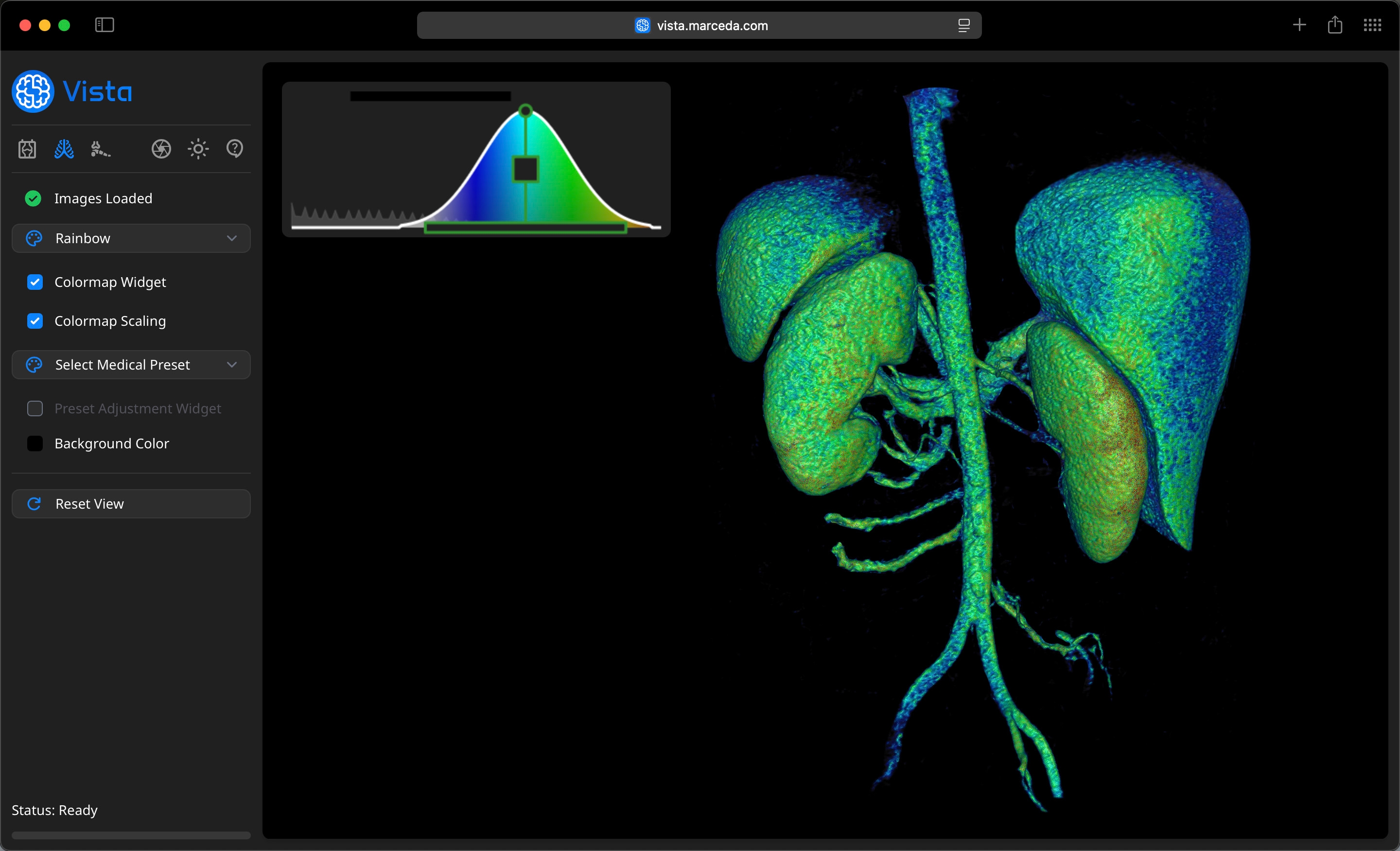This screenshot has height=851, width=1400.
Task: Uncheck the Colormap Widget checkbox
Action: [35, 283]
